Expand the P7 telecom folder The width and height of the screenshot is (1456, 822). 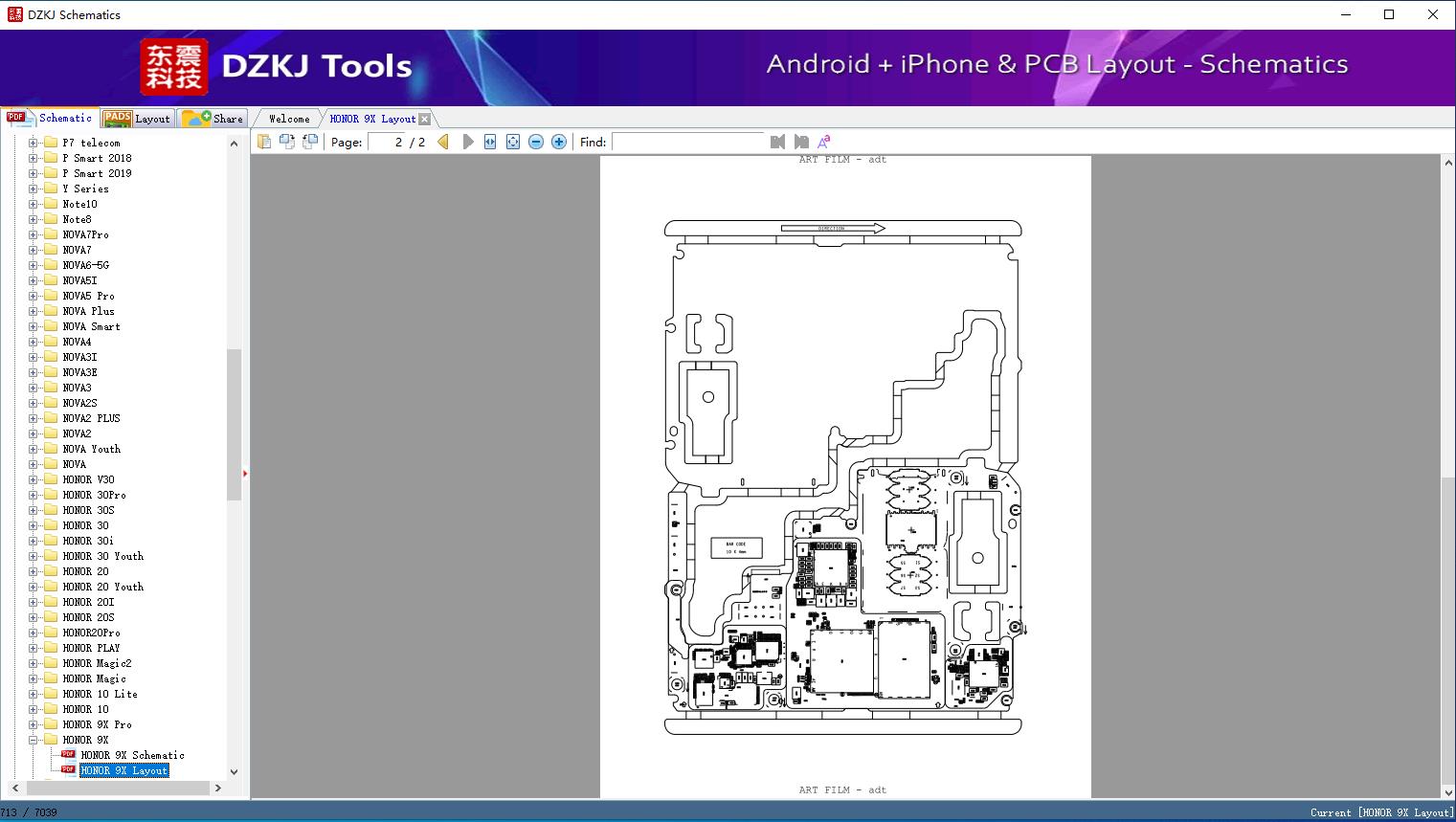point(34,143)
